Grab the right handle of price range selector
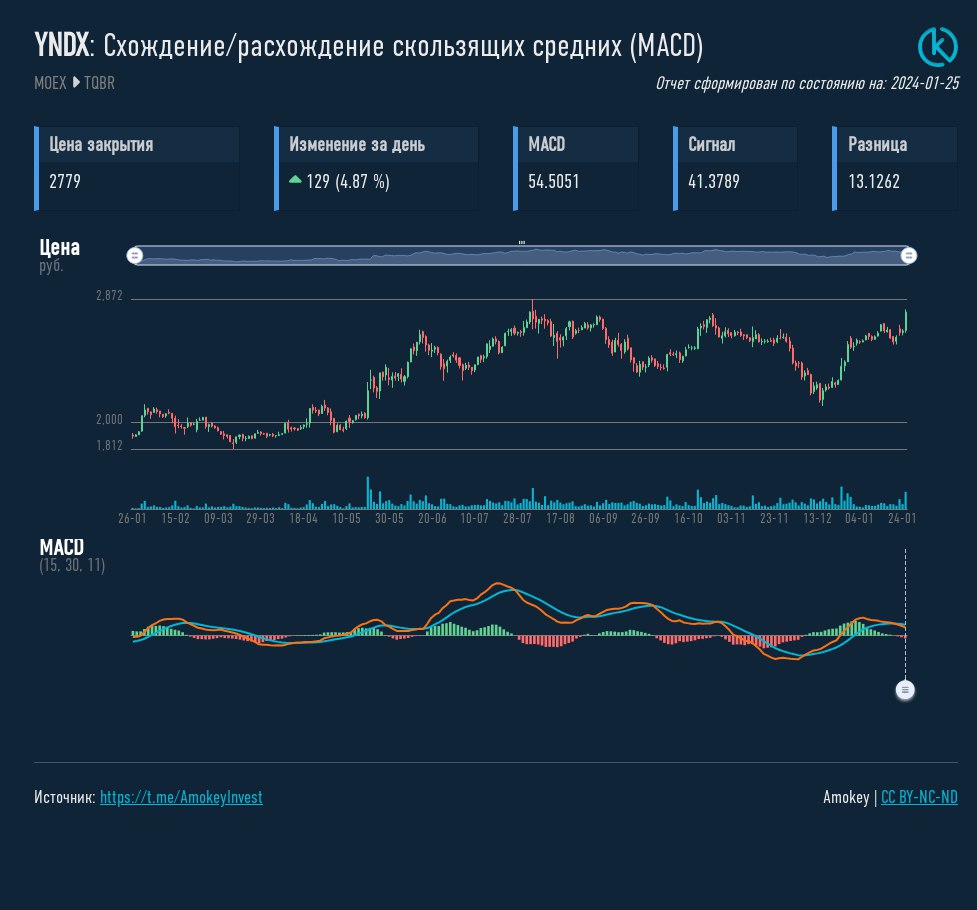 [x=909, y=256]
